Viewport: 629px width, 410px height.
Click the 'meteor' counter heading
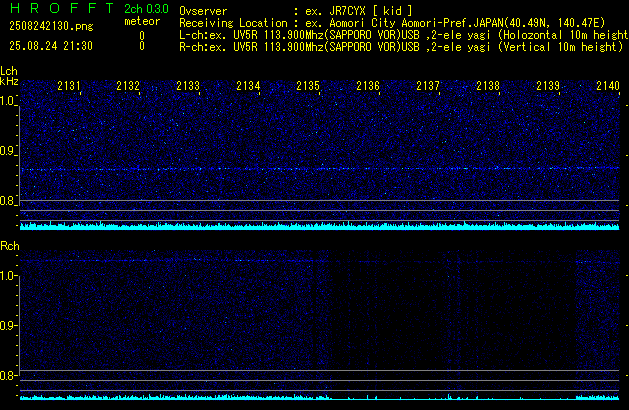142,21
